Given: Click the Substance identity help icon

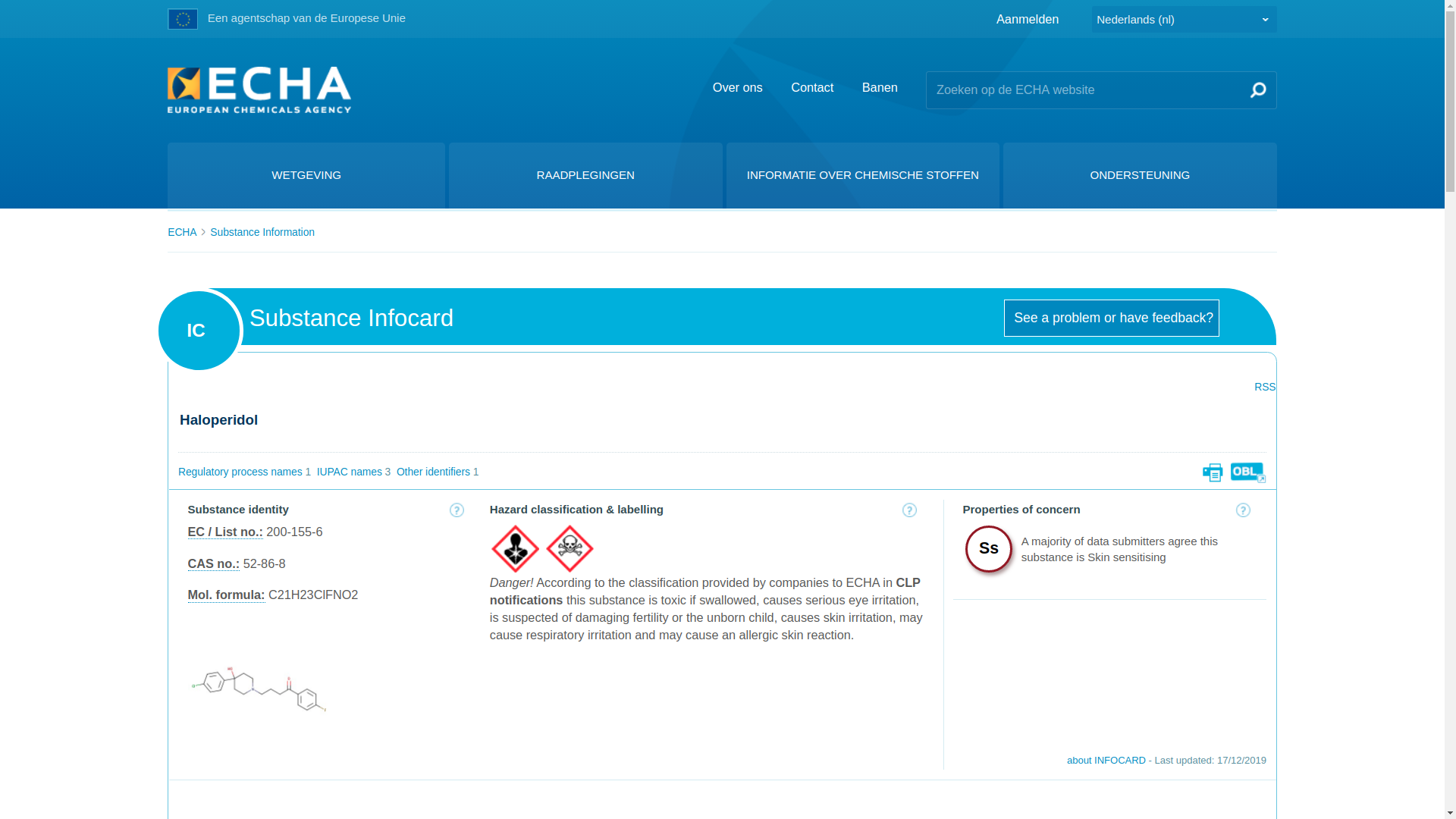Looking at the screenshot, I should tap(457, 510).
